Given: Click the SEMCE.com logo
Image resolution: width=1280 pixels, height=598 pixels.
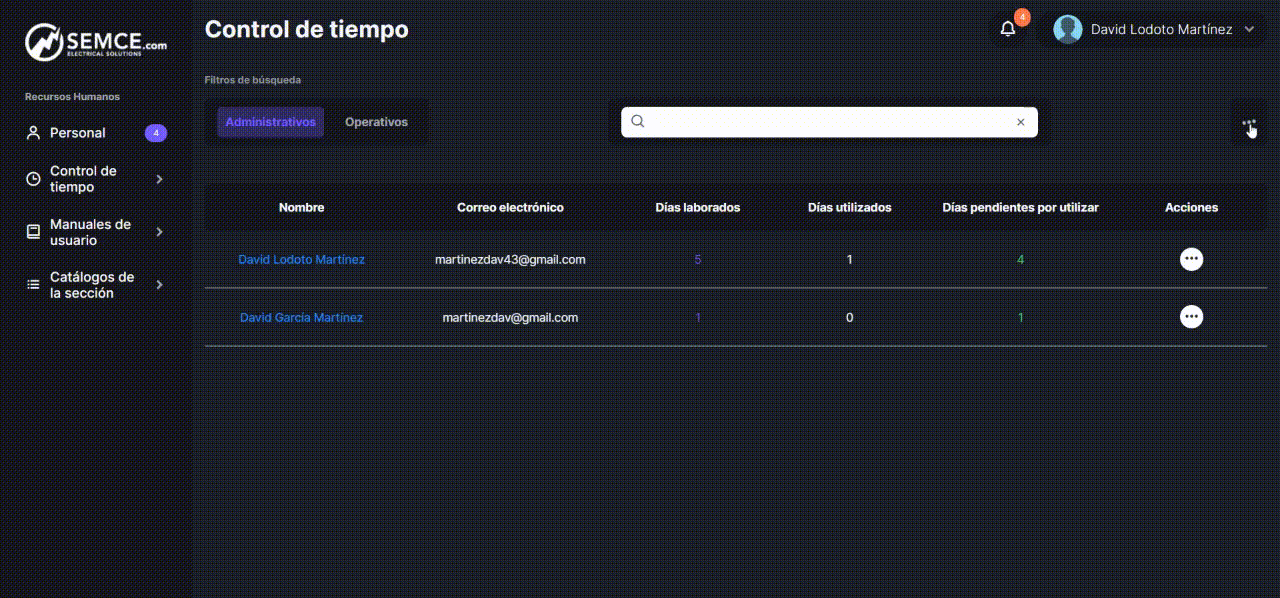Looking at the screenshot, I should [x=95, y=43].
